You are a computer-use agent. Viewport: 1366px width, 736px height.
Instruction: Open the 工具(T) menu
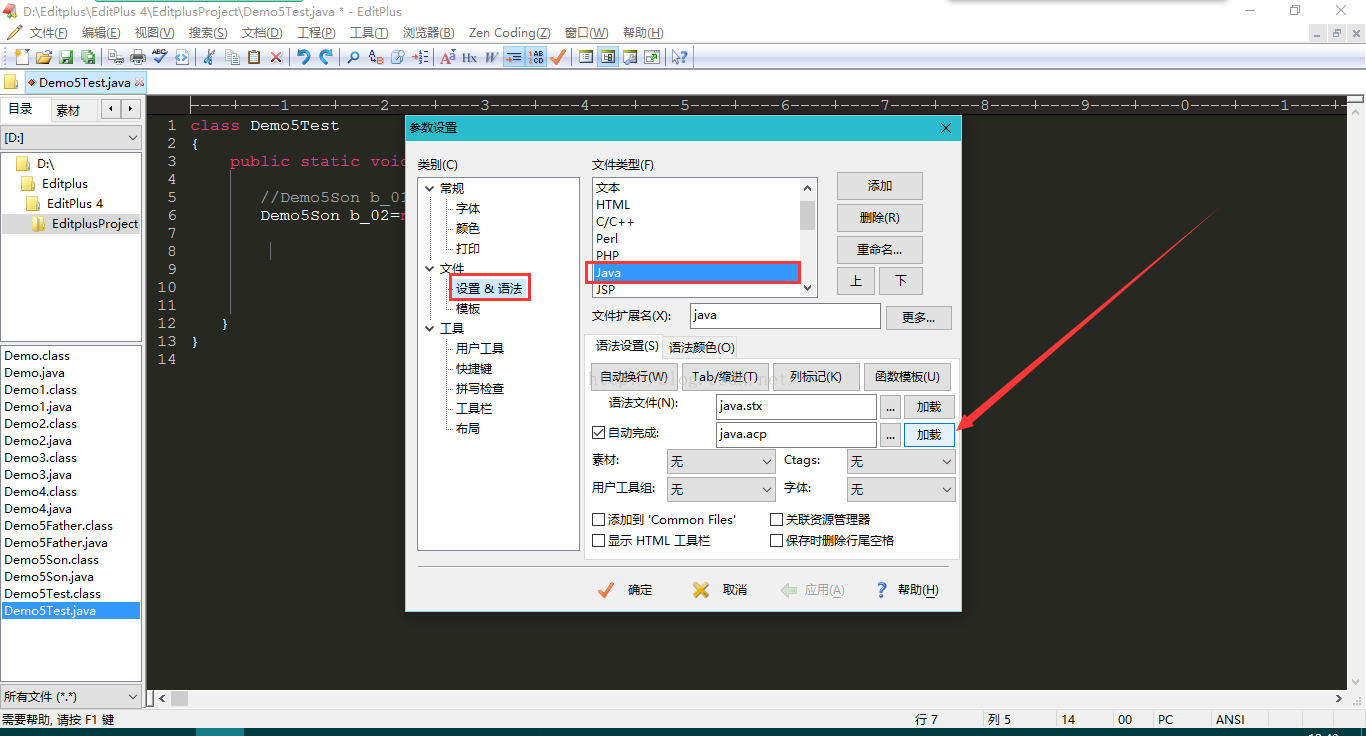369,33
